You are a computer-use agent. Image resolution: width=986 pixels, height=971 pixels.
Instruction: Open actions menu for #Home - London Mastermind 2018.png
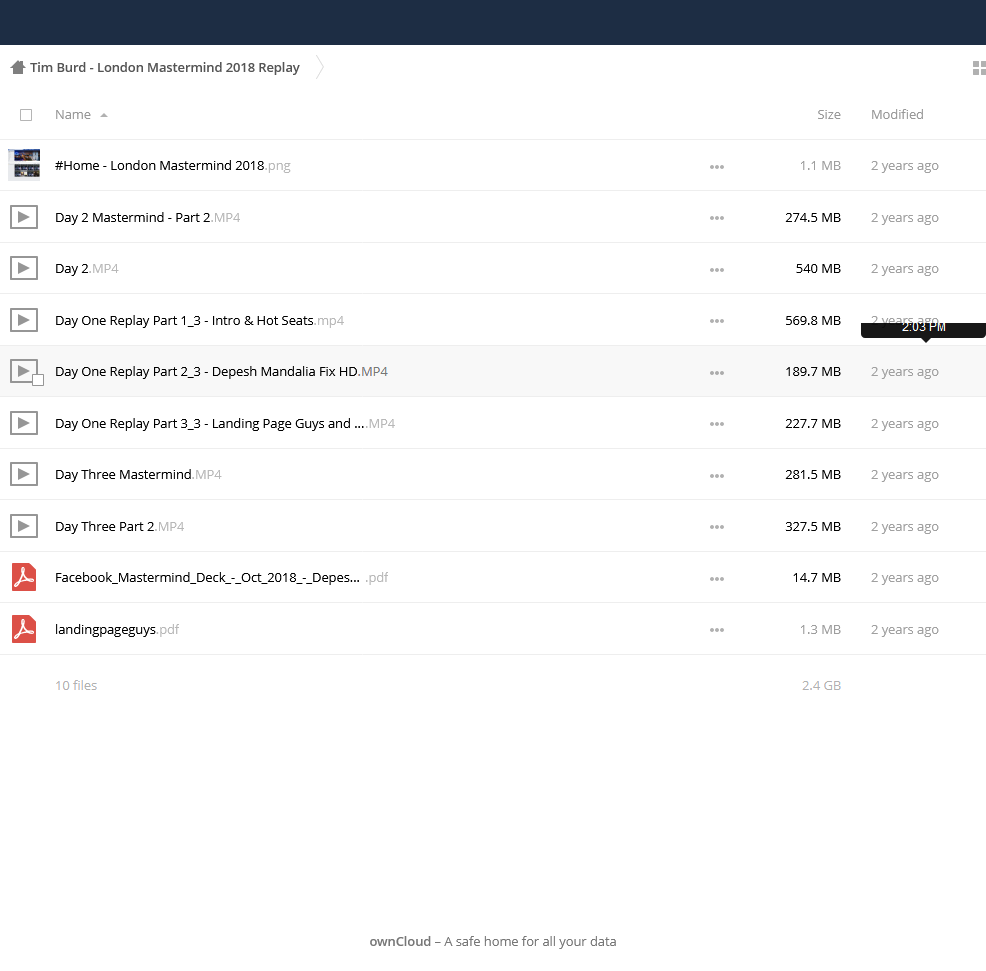(x=717, y=167)
